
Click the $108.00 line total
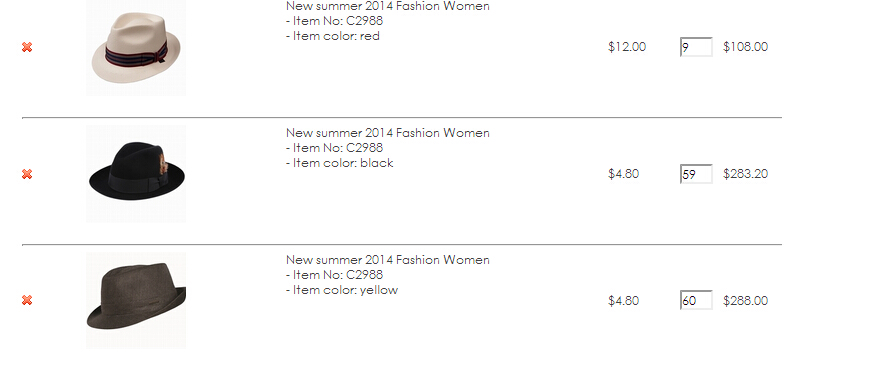click(x=746, y=47)
